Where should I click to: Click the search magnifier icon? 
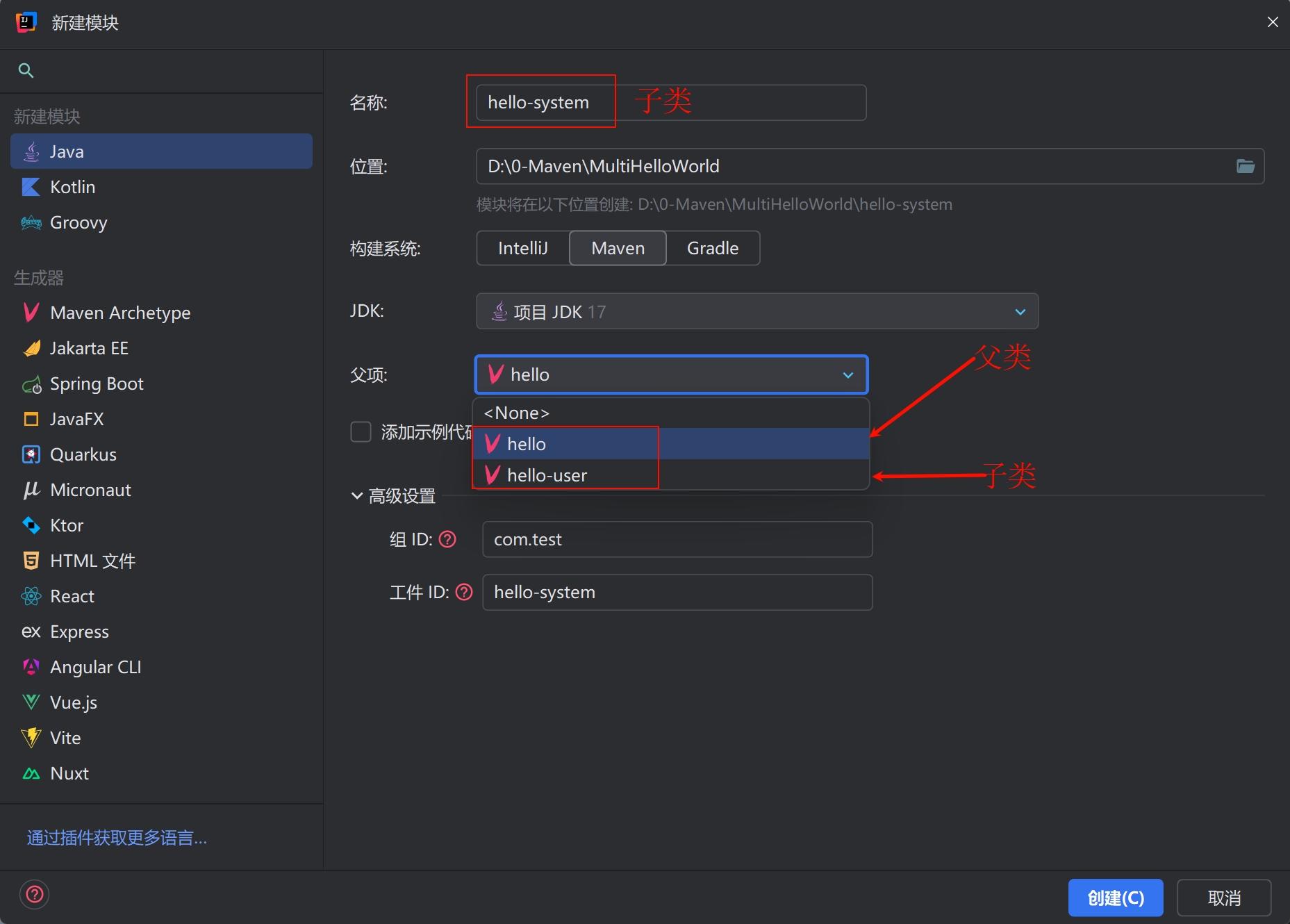(26, 70)
